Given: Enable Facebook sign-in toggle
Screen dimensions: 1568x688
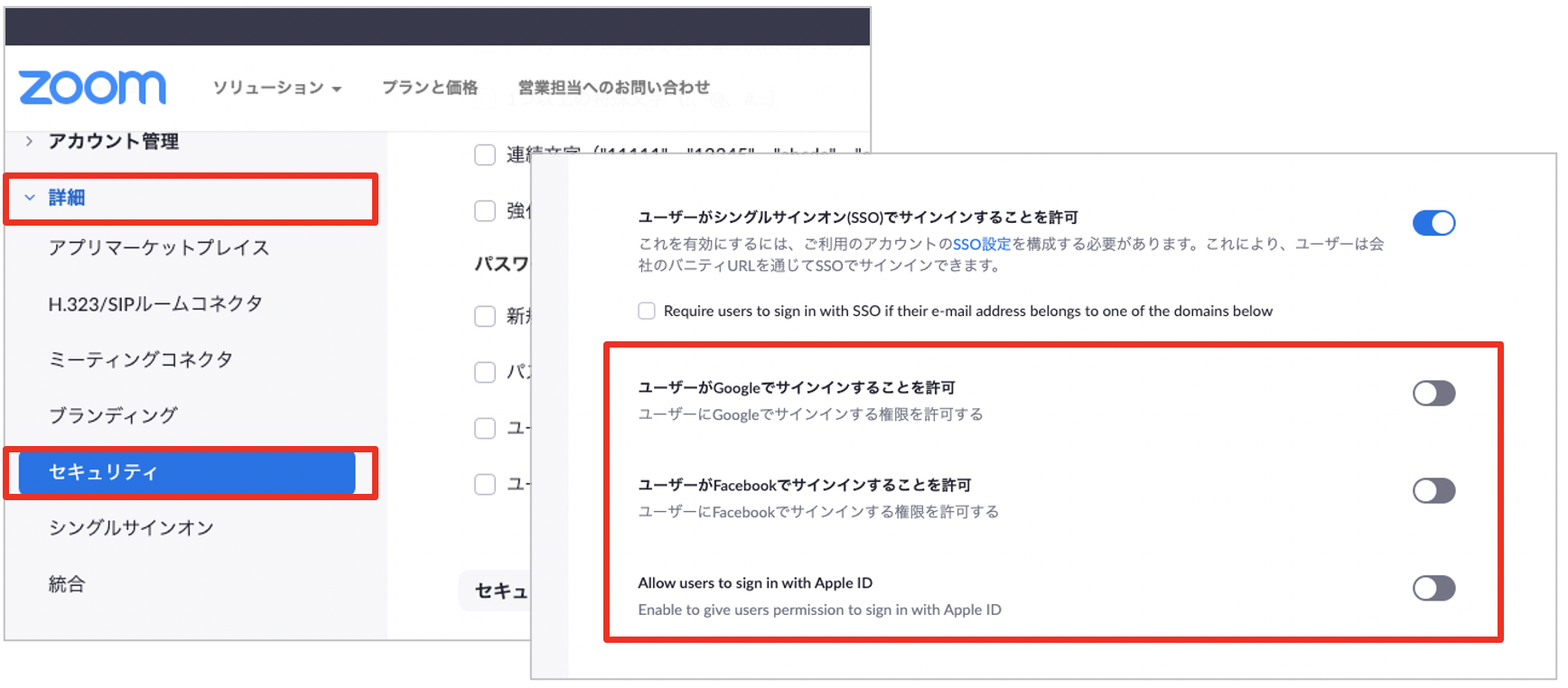Looking at the screenshot, I should coord(1433,490).
